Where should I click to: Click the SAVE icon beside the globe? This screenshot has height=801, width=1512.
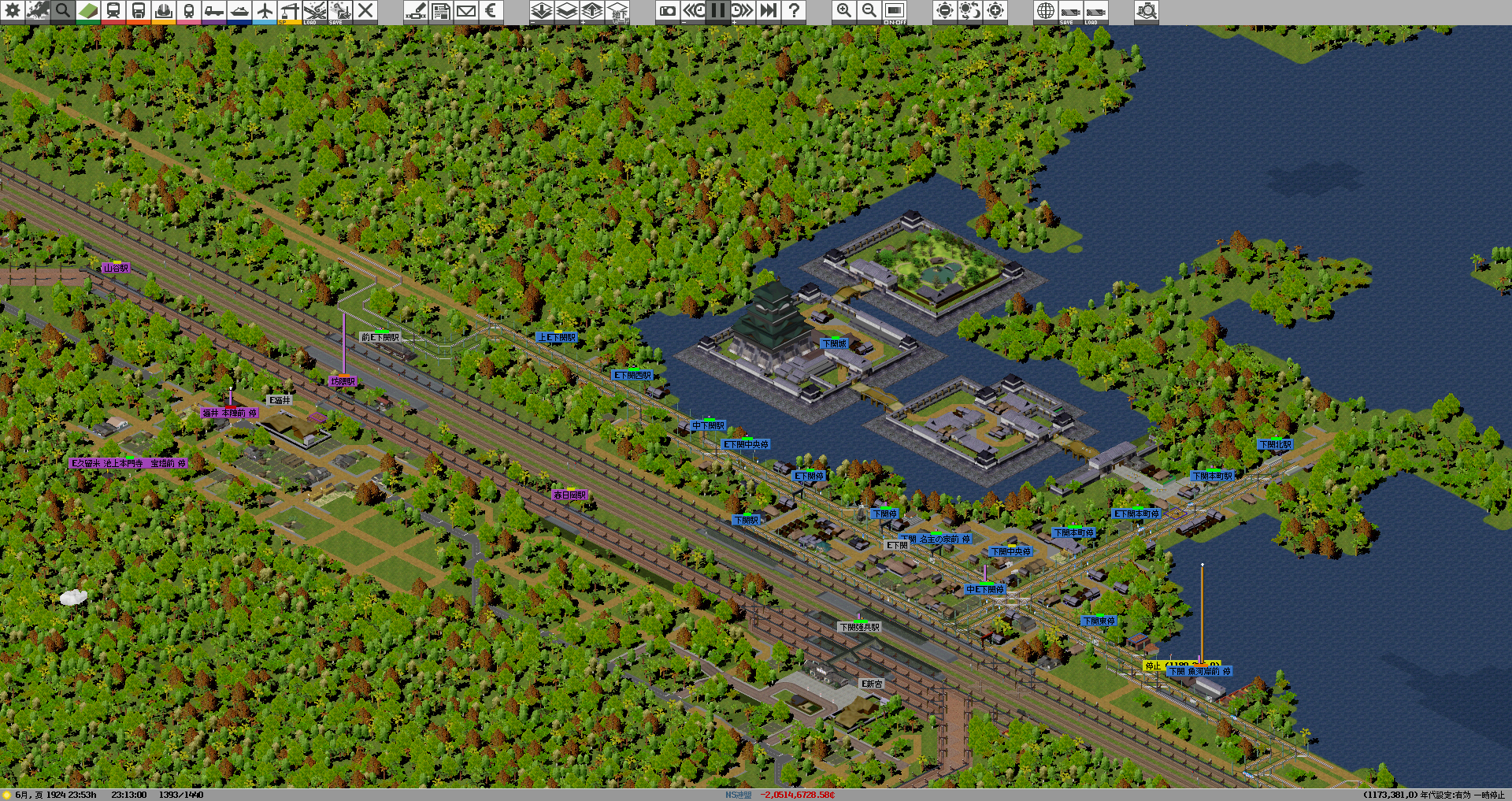(x=1071, y=11)
